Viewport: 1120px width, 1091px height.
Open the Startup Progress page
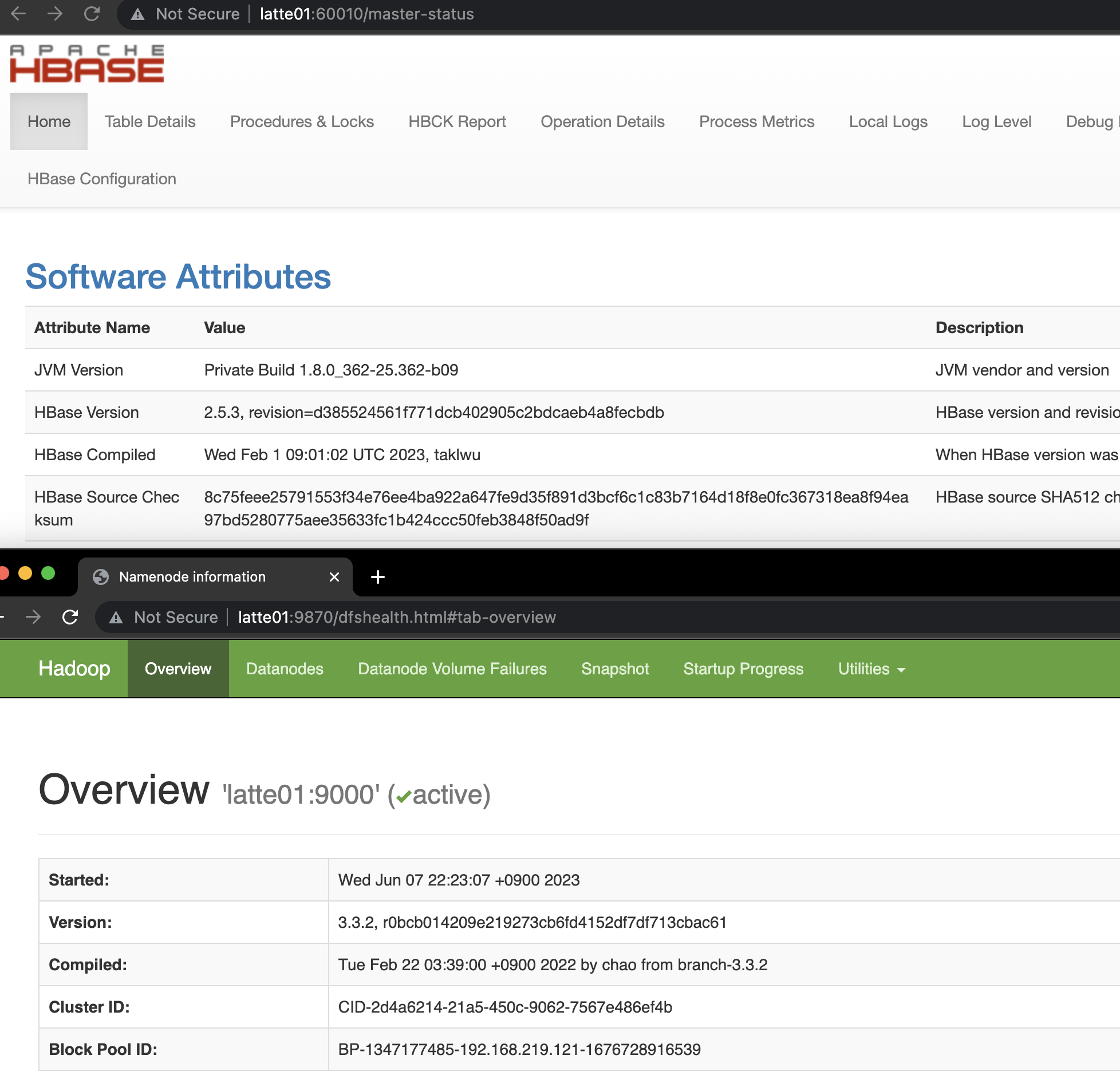(743, 669)
